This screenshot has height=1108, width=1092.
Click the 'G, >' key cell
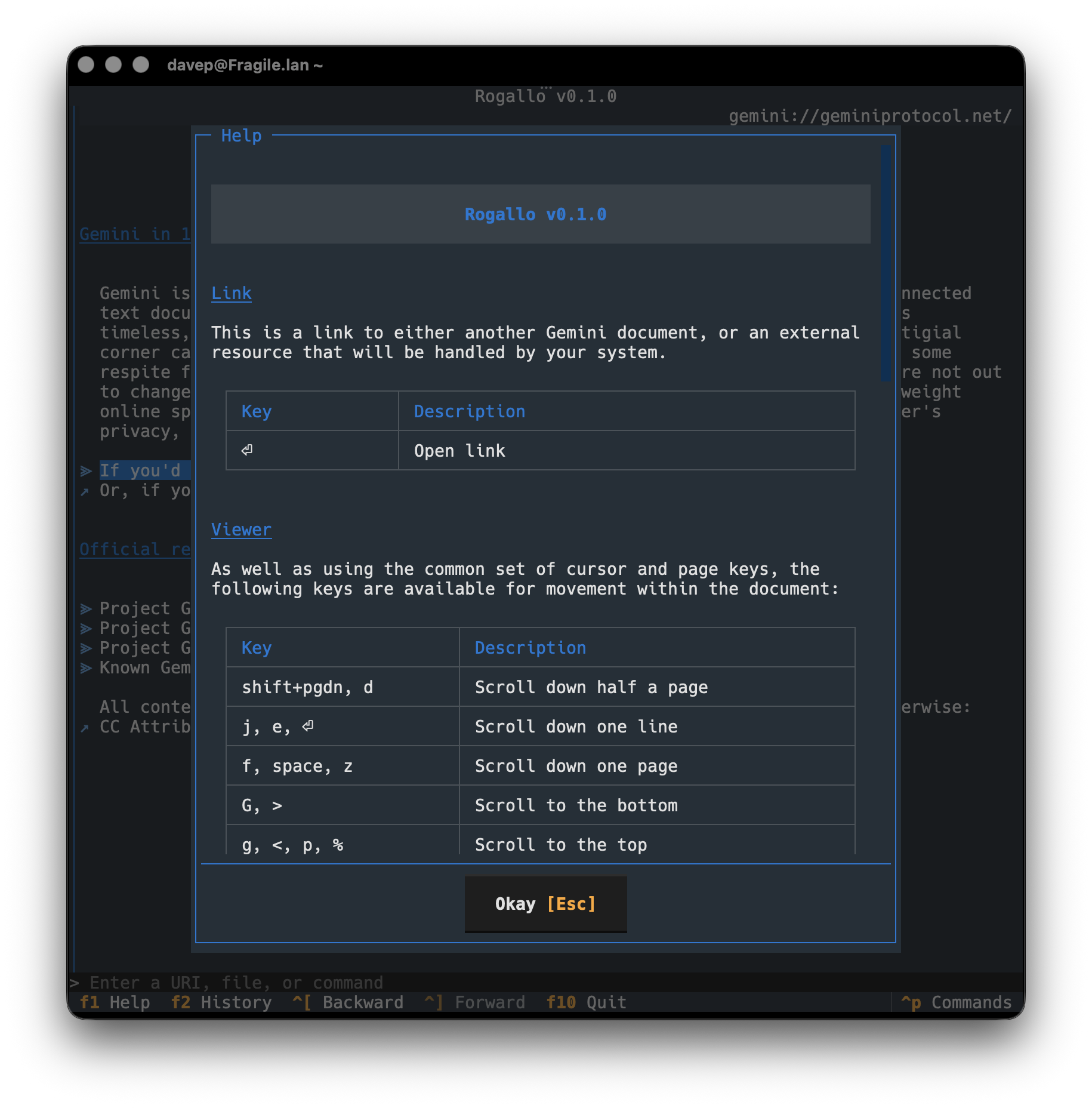[x=343, y=805]
